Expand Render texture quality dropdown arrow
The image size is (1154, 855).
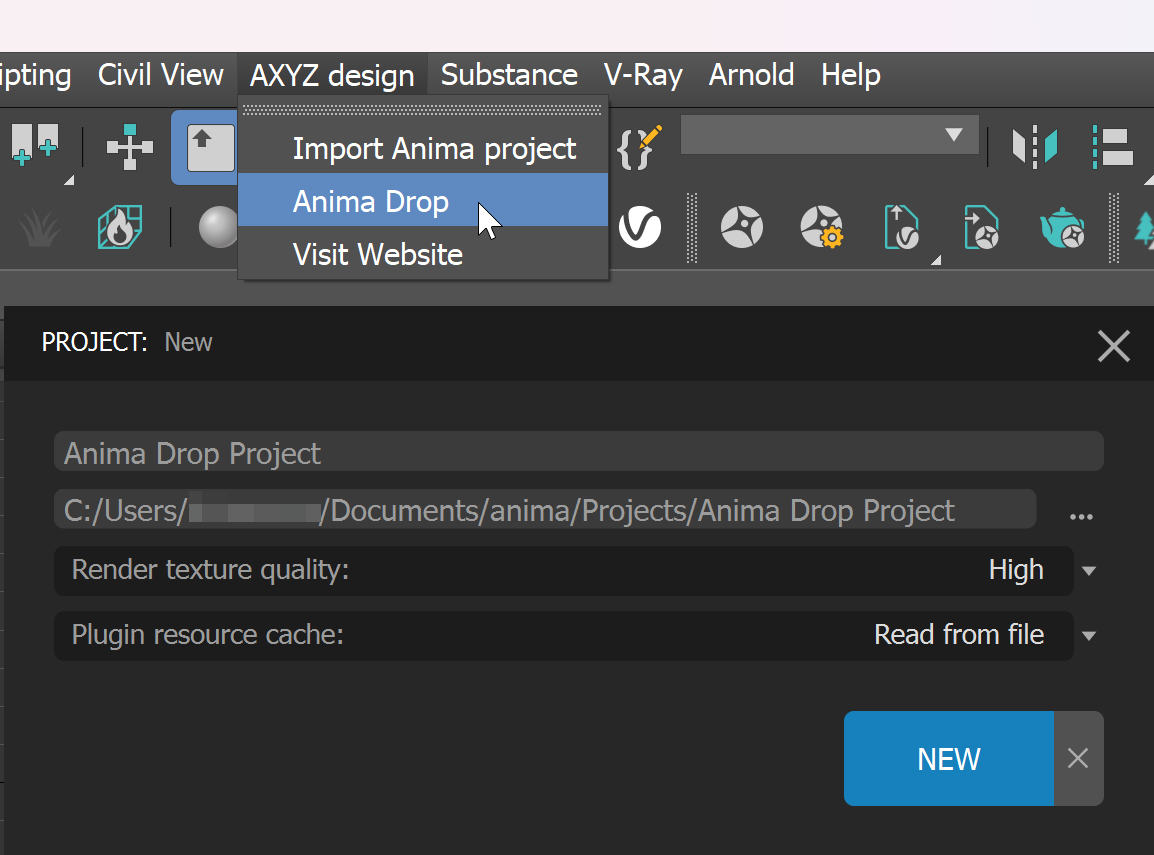pos(1089,570)
